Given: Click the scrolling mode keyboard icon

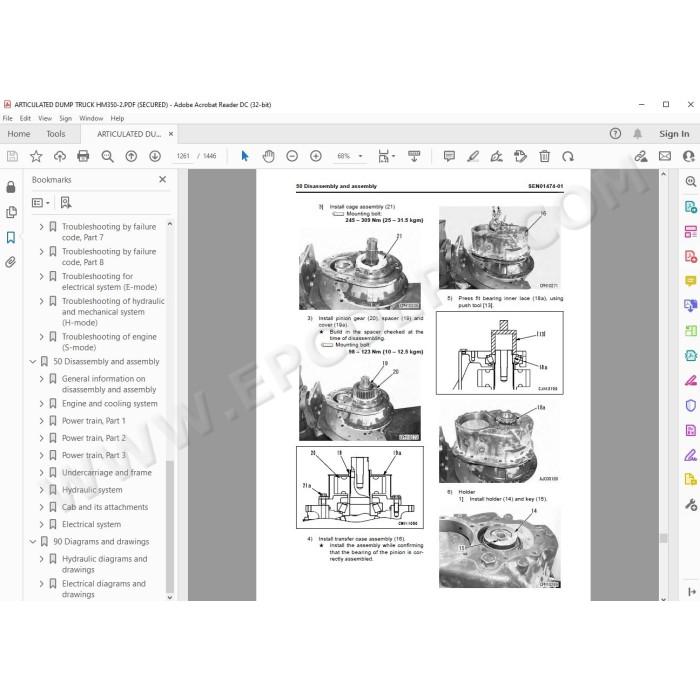Looking at the screenshot, I should coord(414,156).
